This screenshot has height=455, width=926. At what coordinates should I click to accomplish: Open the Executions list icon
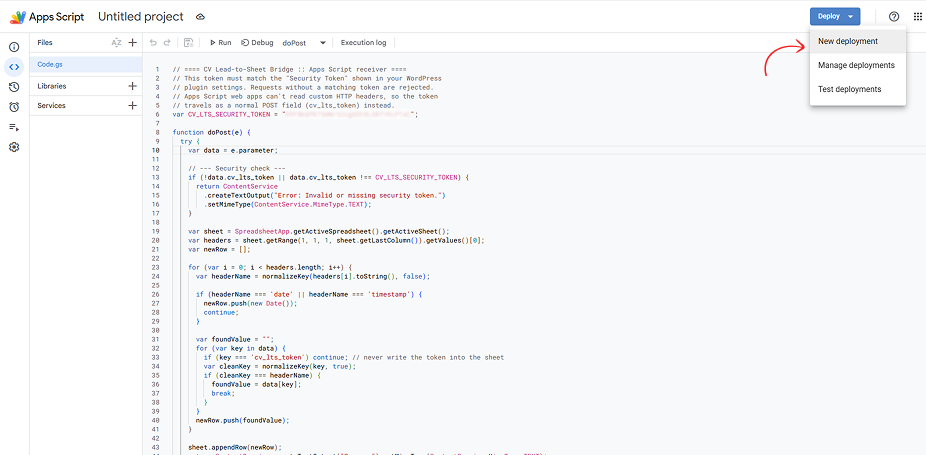(14, 127)
